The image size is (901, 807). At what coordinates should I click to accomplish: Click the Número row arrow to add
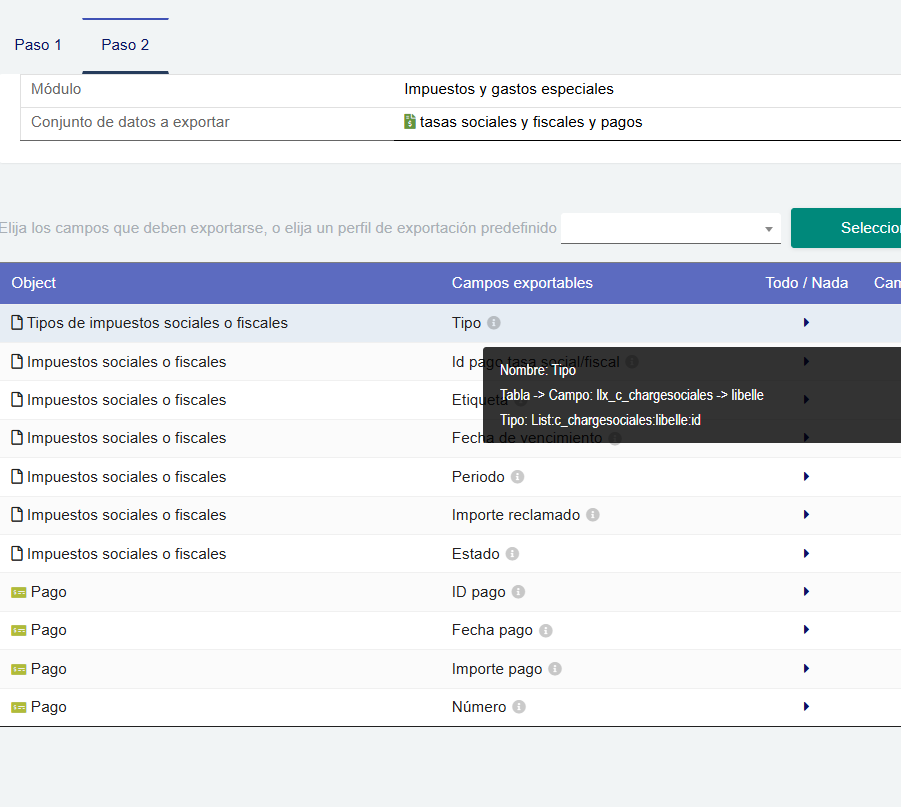pyautogui.click(x=806, y=707)
